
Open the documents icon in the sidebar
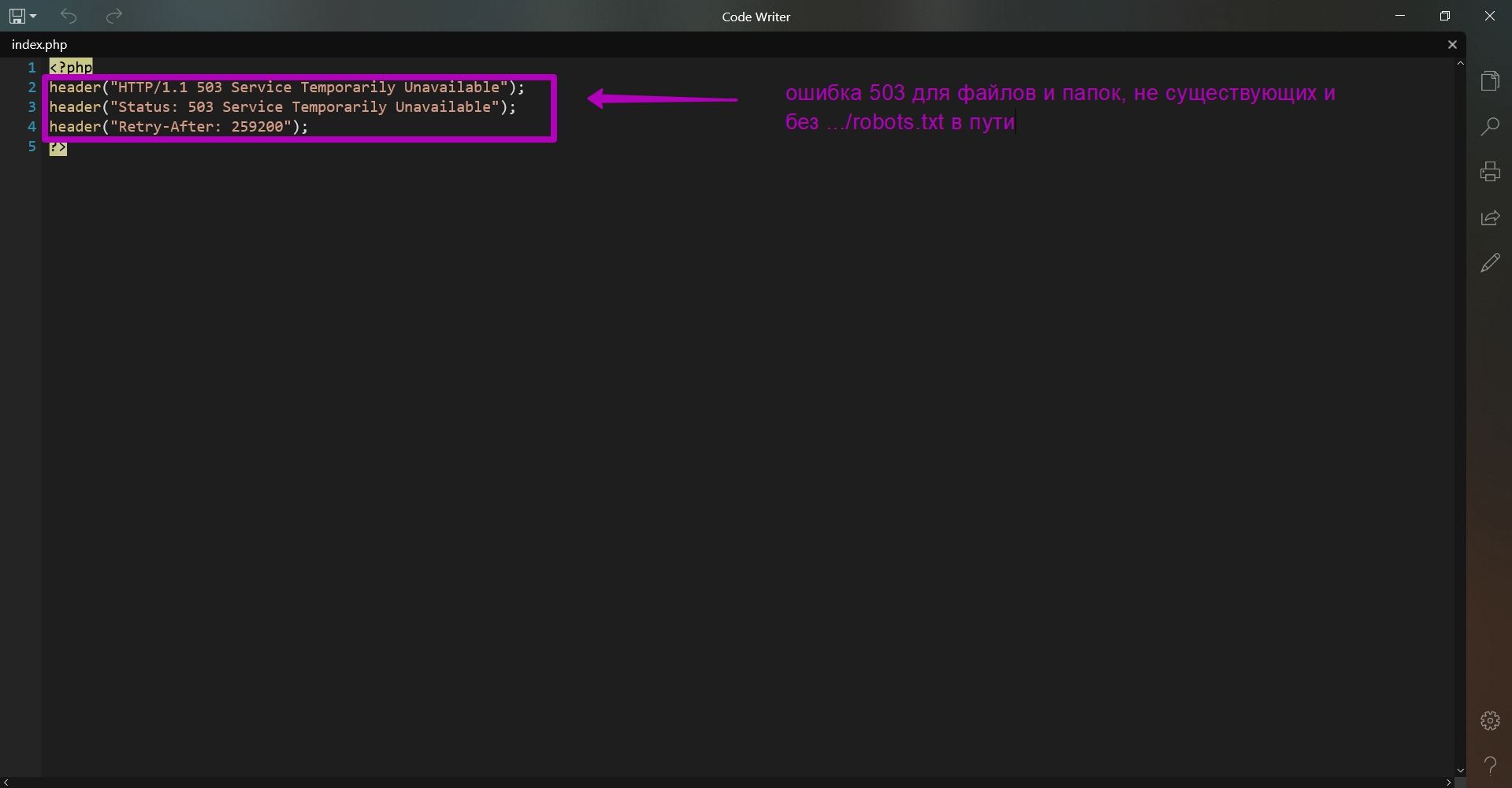[x=1490, y=80]
